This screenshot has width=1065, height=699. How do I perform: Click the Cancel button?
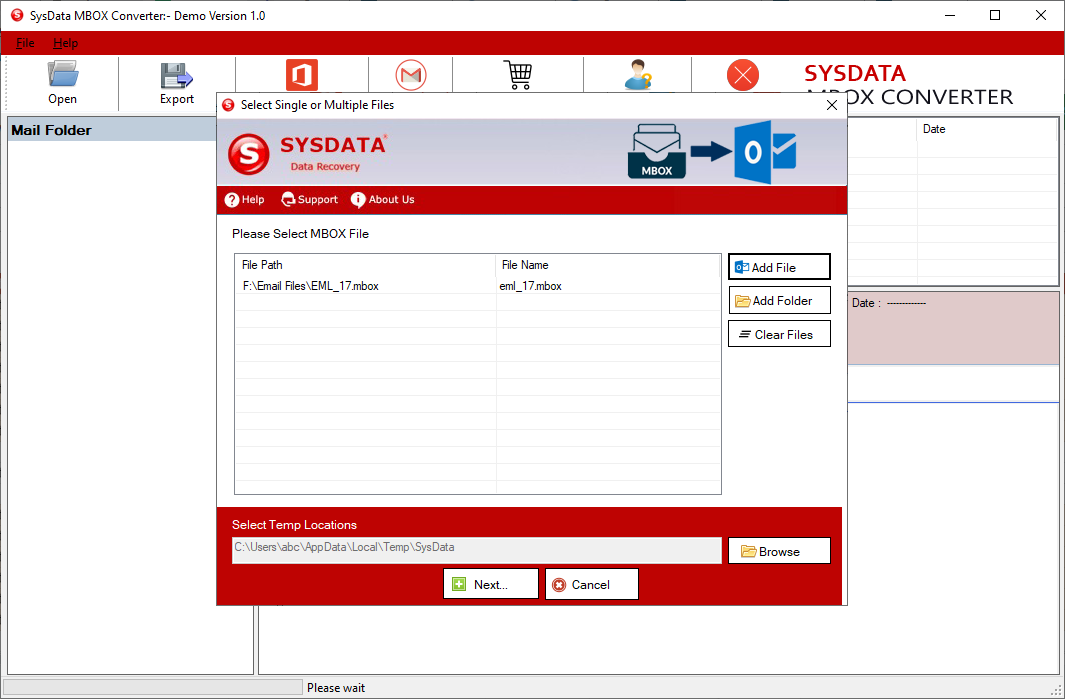[x=592, y=584]
